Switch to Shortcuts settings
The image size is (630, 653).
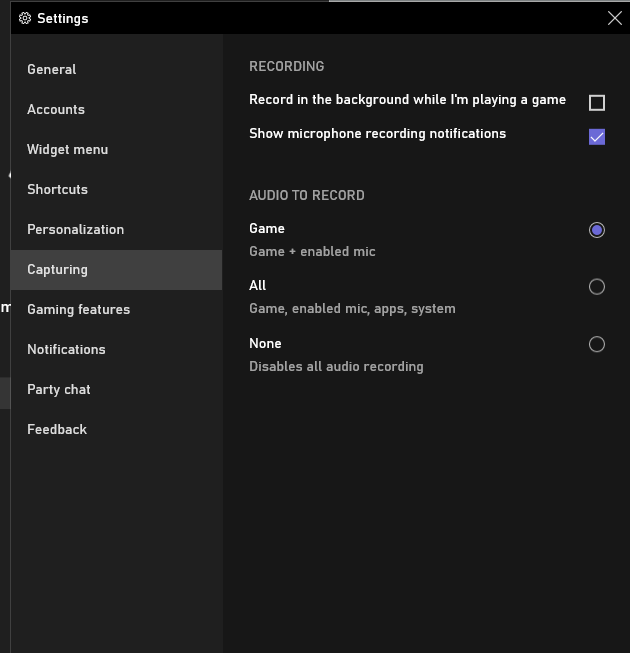click(x=58, y=190)
